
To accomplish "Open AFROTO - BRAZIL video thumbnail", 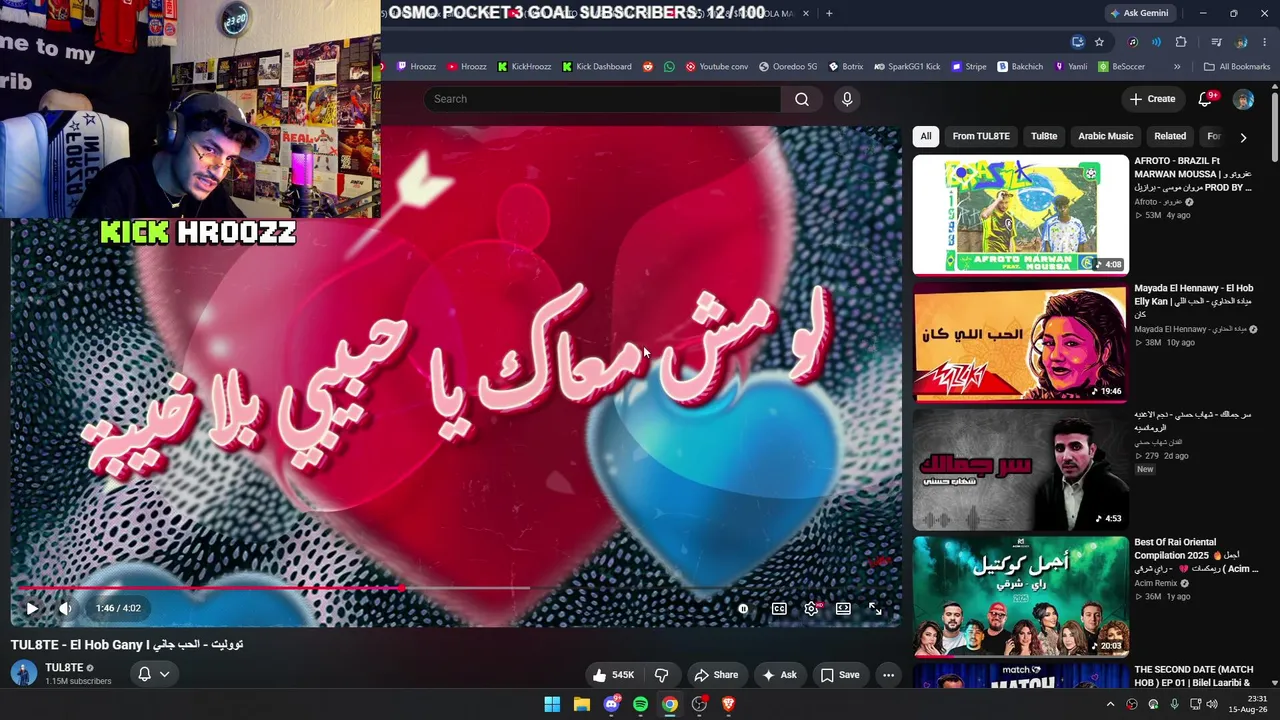I will [1020, 214].
